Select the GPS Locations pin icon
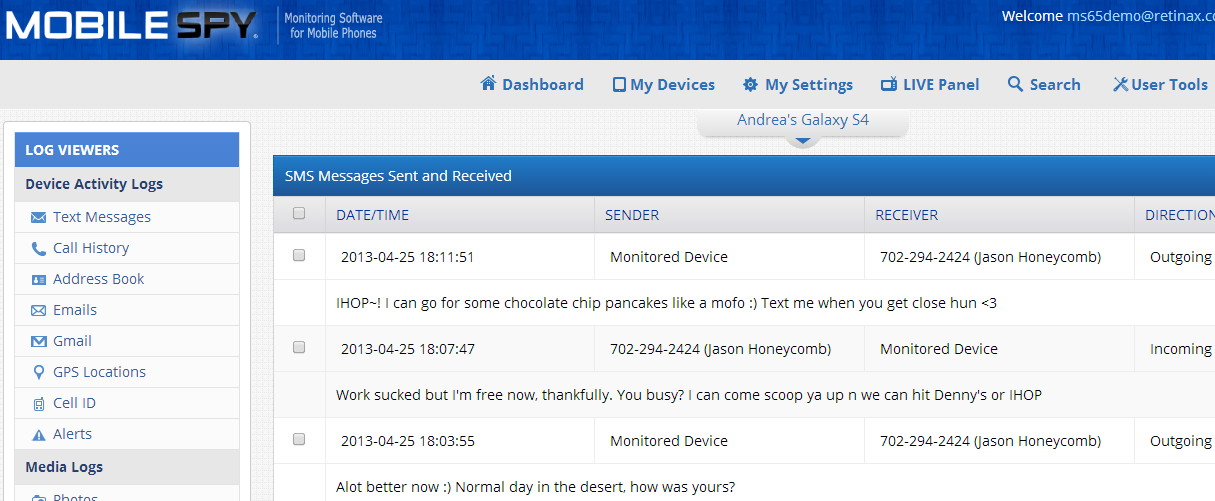1215x501 pixels. 39,372
